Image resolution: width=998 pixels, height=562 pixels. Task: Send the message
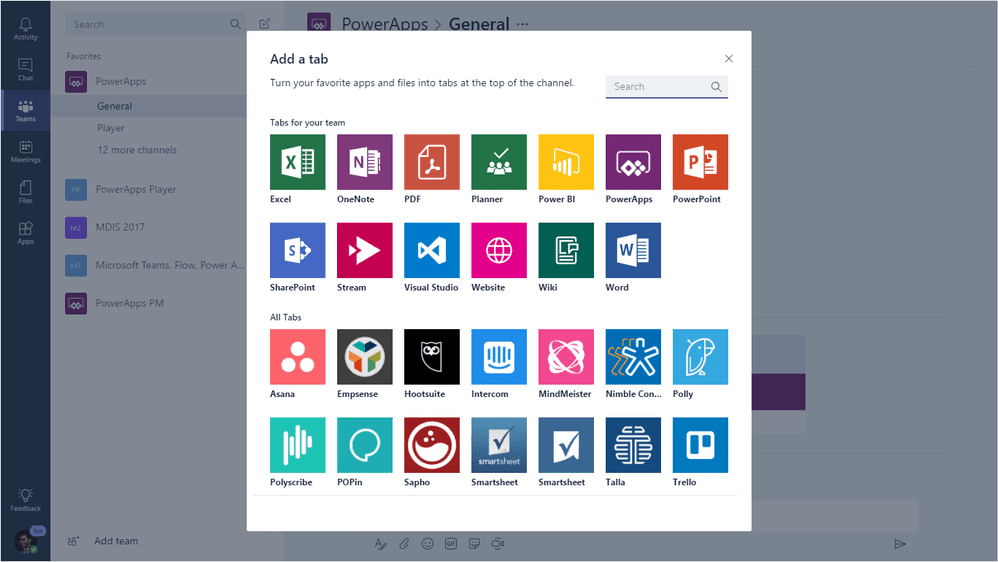tap(899, 544)
